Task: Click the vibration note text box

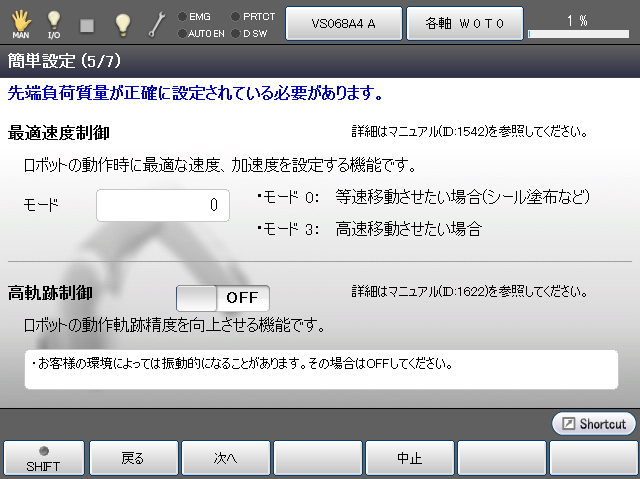Action: click(x=320, y=367)
